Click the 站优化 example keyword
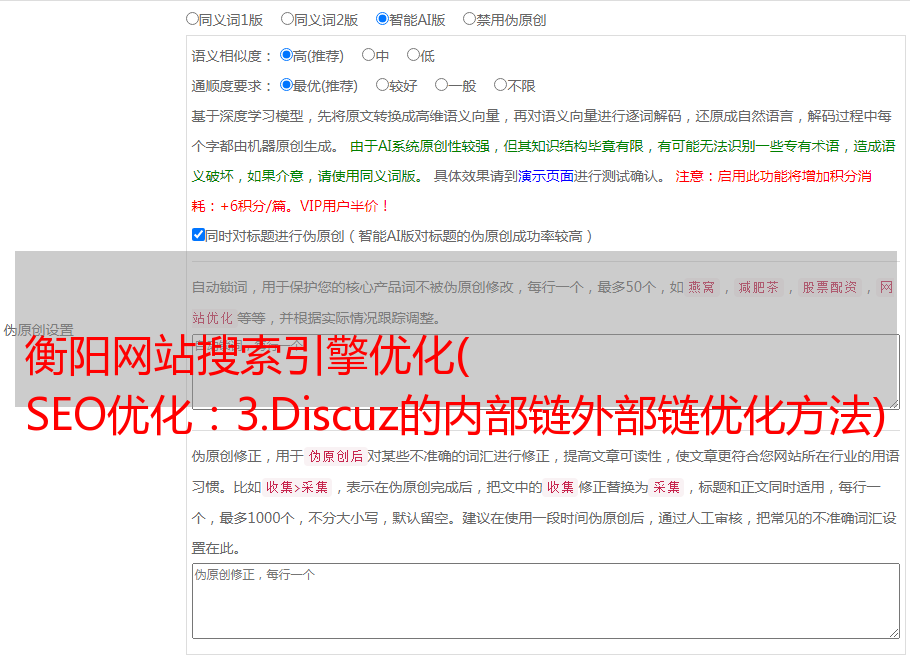 coord(213,318)
